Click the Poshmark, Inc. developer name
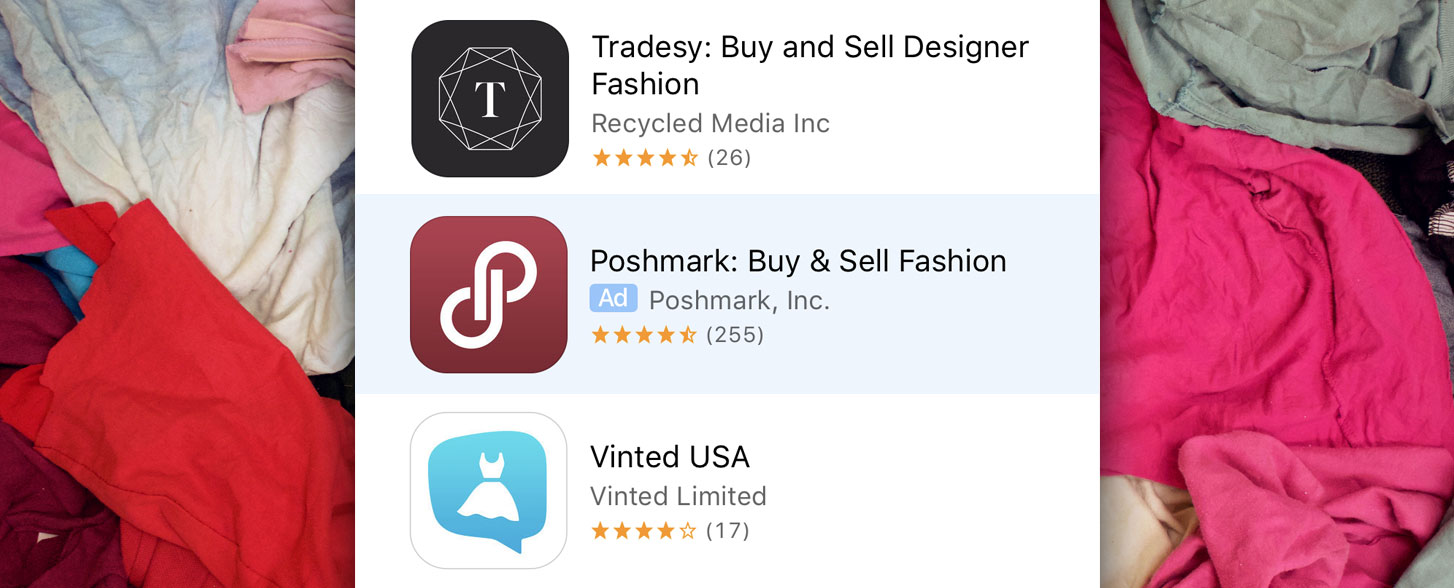 [740, 298]
